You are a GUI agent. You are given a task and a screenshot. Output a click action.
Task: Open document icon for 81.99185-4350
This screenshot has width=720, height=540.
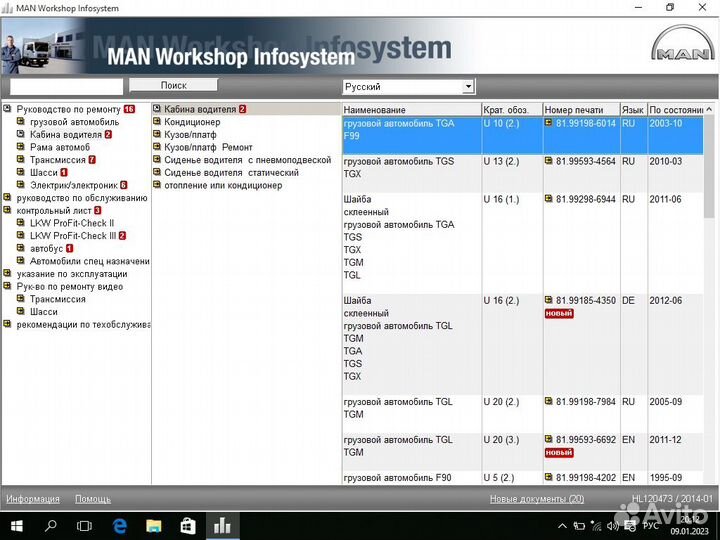549,300
